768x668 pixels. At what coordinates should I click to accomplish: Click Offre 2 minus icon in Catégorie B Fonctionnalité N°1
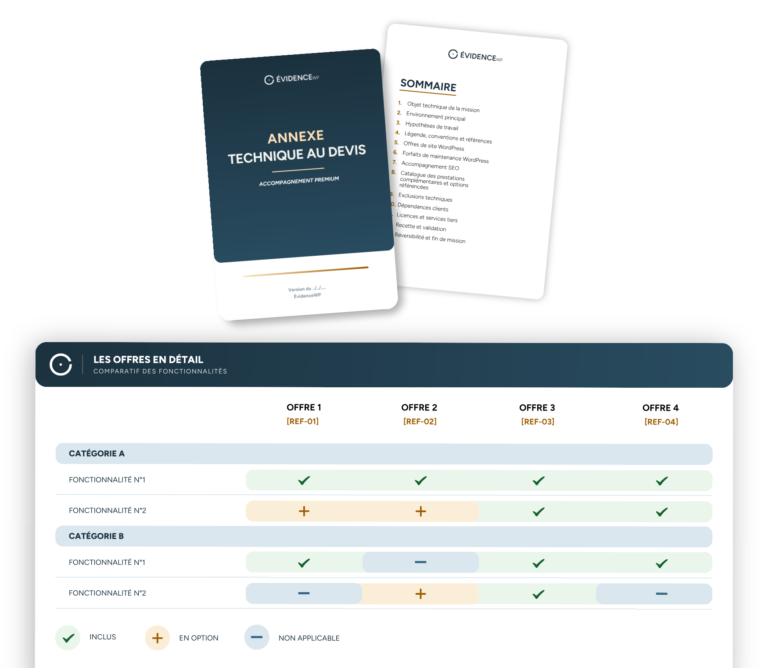coord(420,562)
